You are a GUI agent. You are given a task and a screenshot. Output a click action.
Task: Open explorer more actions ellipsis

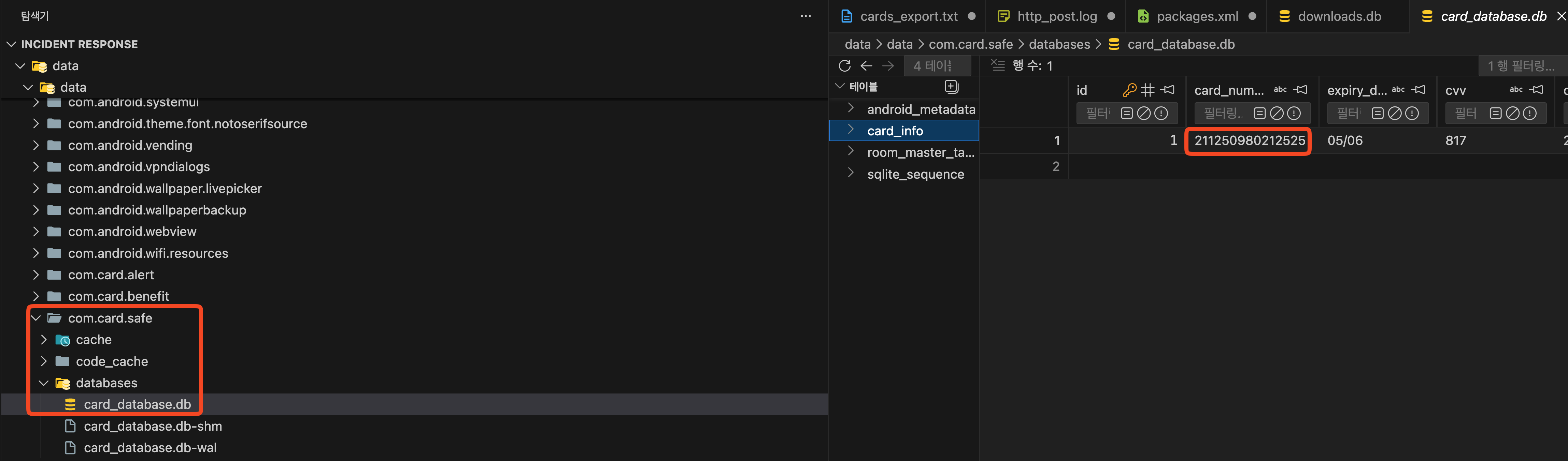(805, 16)
